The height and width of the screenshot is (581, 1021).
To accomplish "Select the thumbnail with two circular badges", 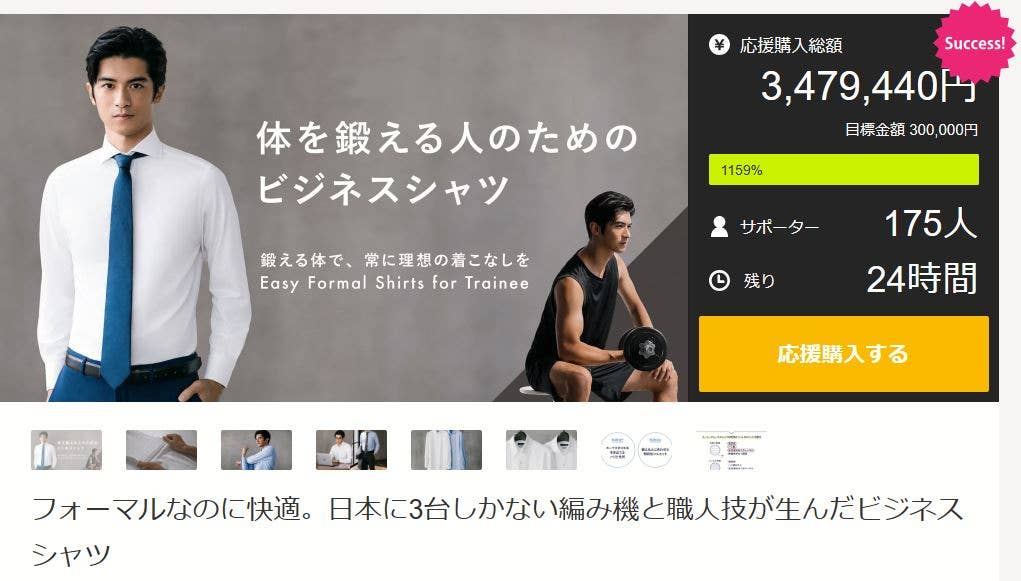I will click(x=637, y=450).
